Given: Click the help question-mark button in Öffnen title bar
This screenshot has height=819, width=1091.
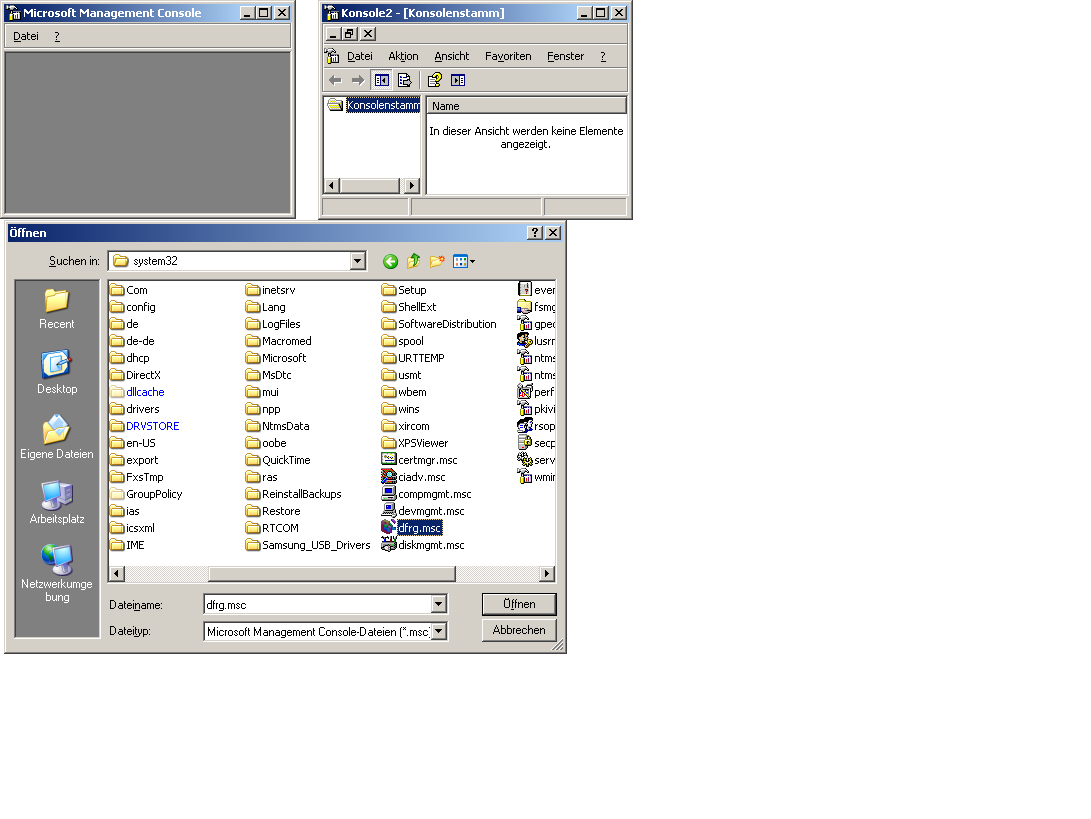Looking at the screenshot, I should (534, 233).
